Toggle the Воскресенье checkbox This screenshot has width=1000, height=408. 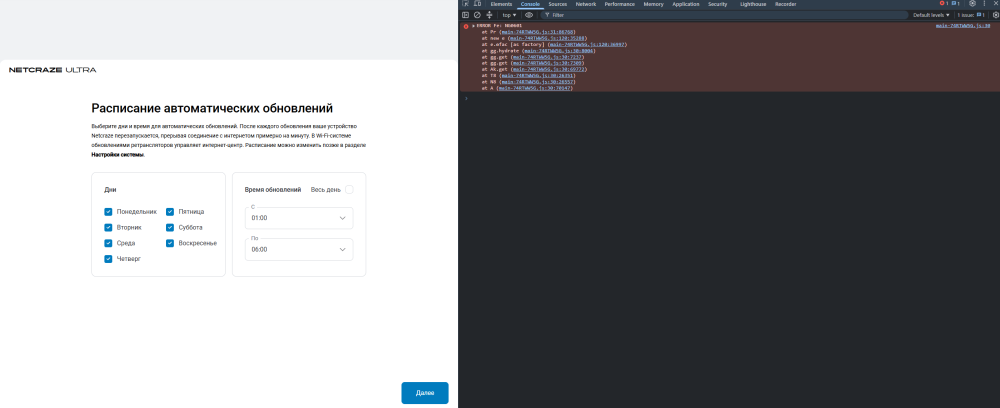point(170,243)
